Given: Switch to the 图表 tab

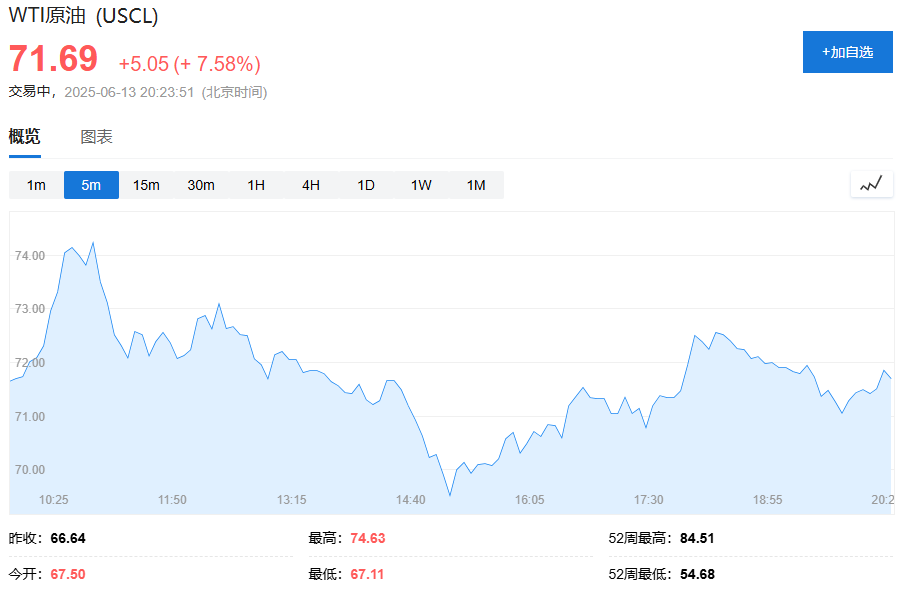Looking at the screenshot, I should (97, 136).
